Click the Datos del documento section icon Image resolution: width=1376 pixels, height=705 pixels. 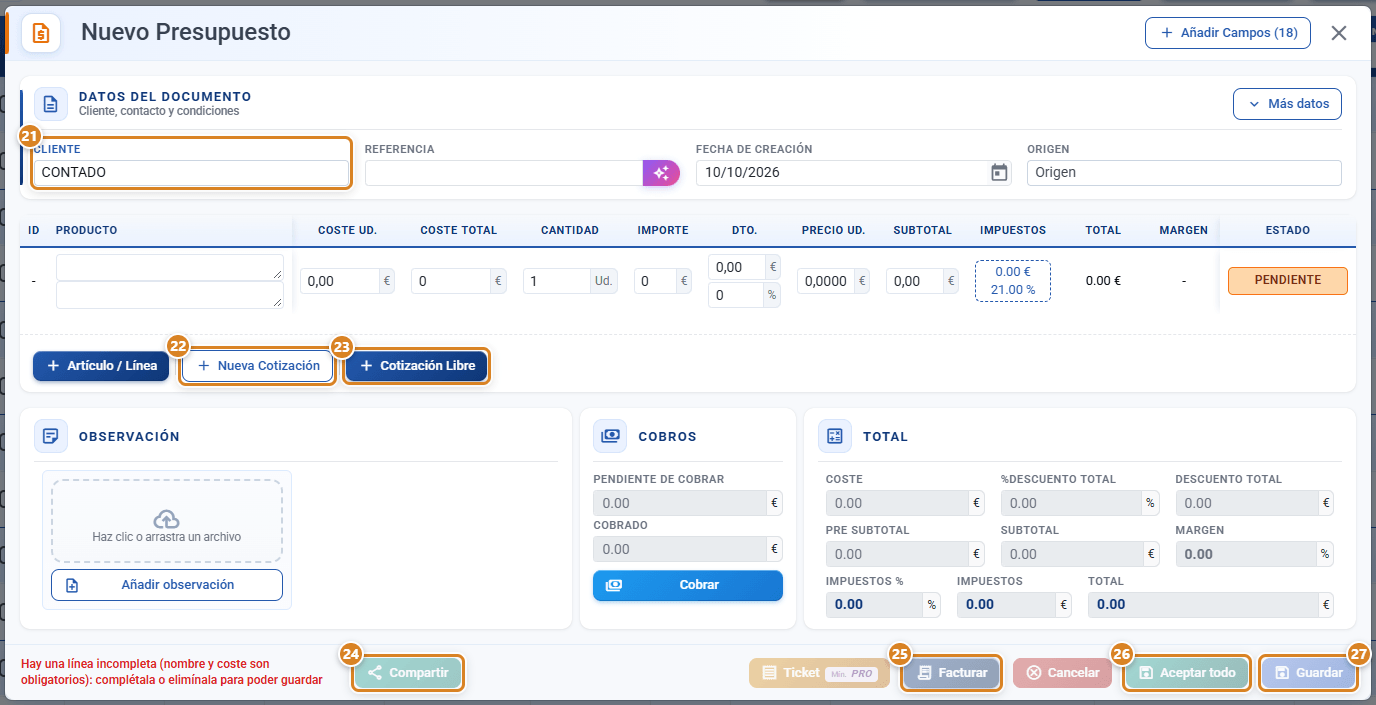click(51, 104)
